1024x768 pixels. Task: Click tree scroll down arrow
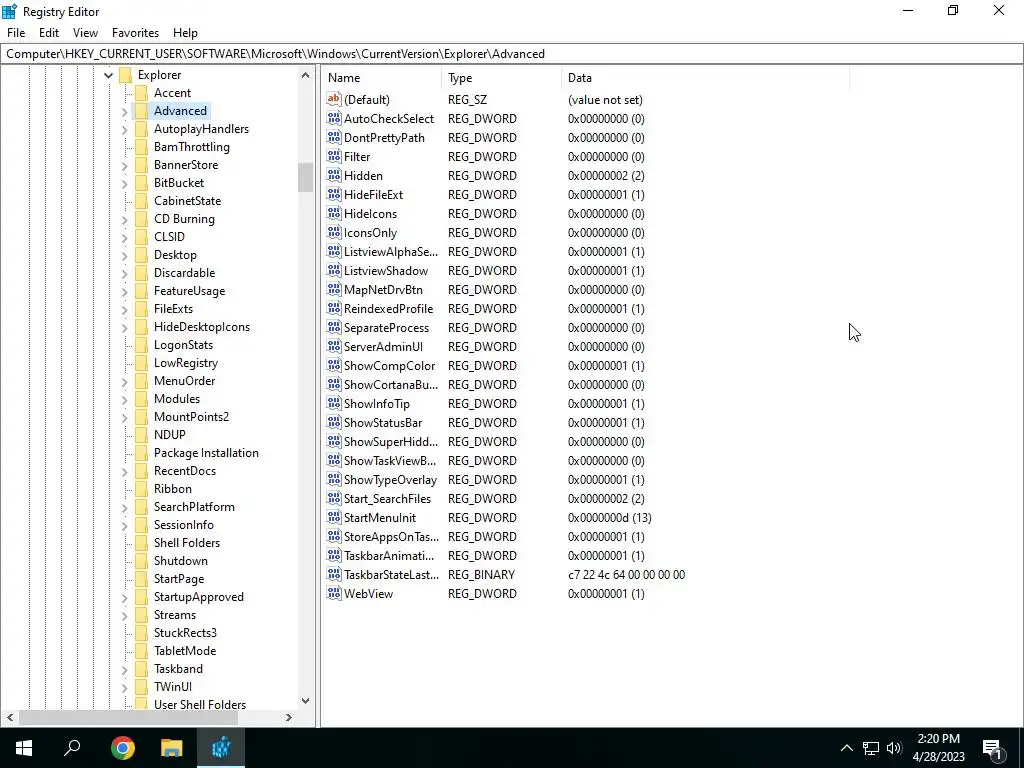305,701
